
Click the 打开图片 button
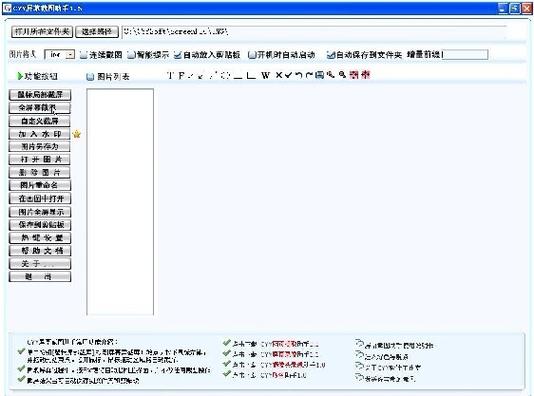40,160
